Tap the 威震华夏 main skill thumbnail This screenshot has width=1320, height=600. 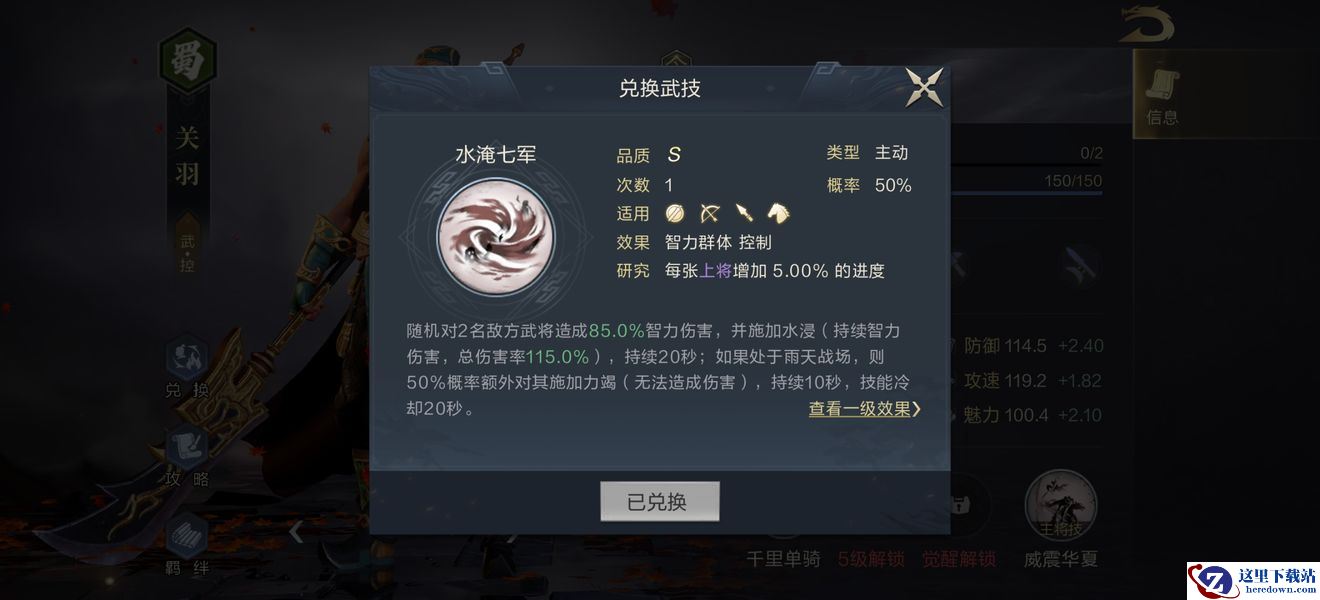click(x=1060, y=506)
